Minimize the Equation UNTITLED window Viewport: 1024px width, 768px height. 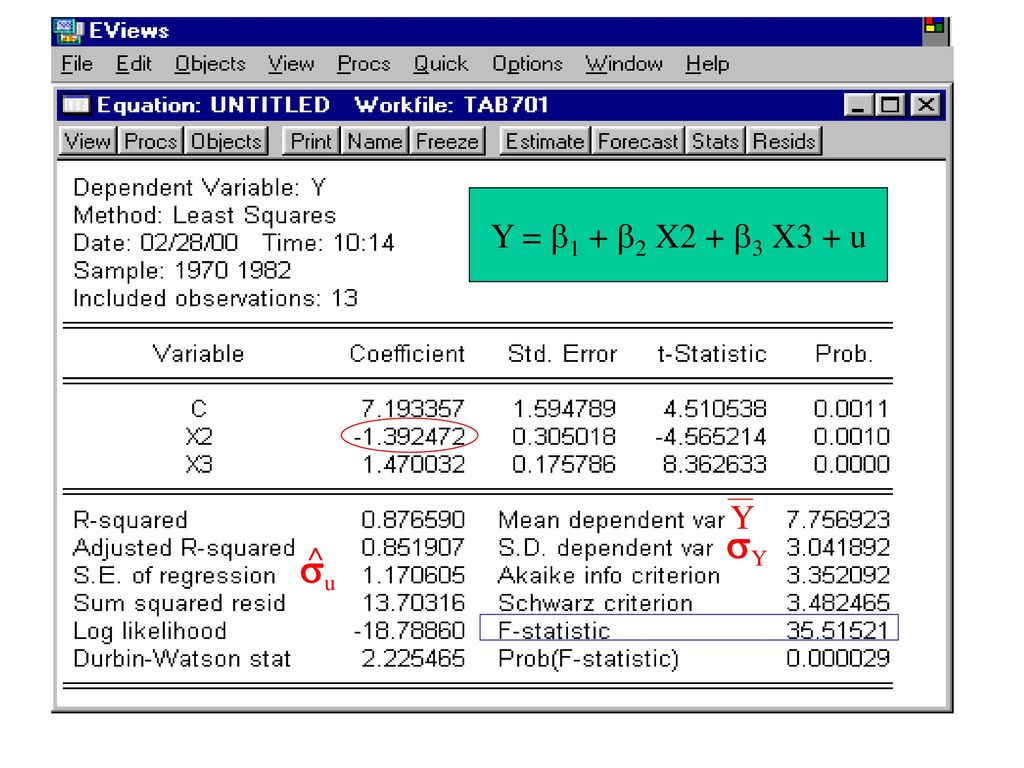point(857,105)
